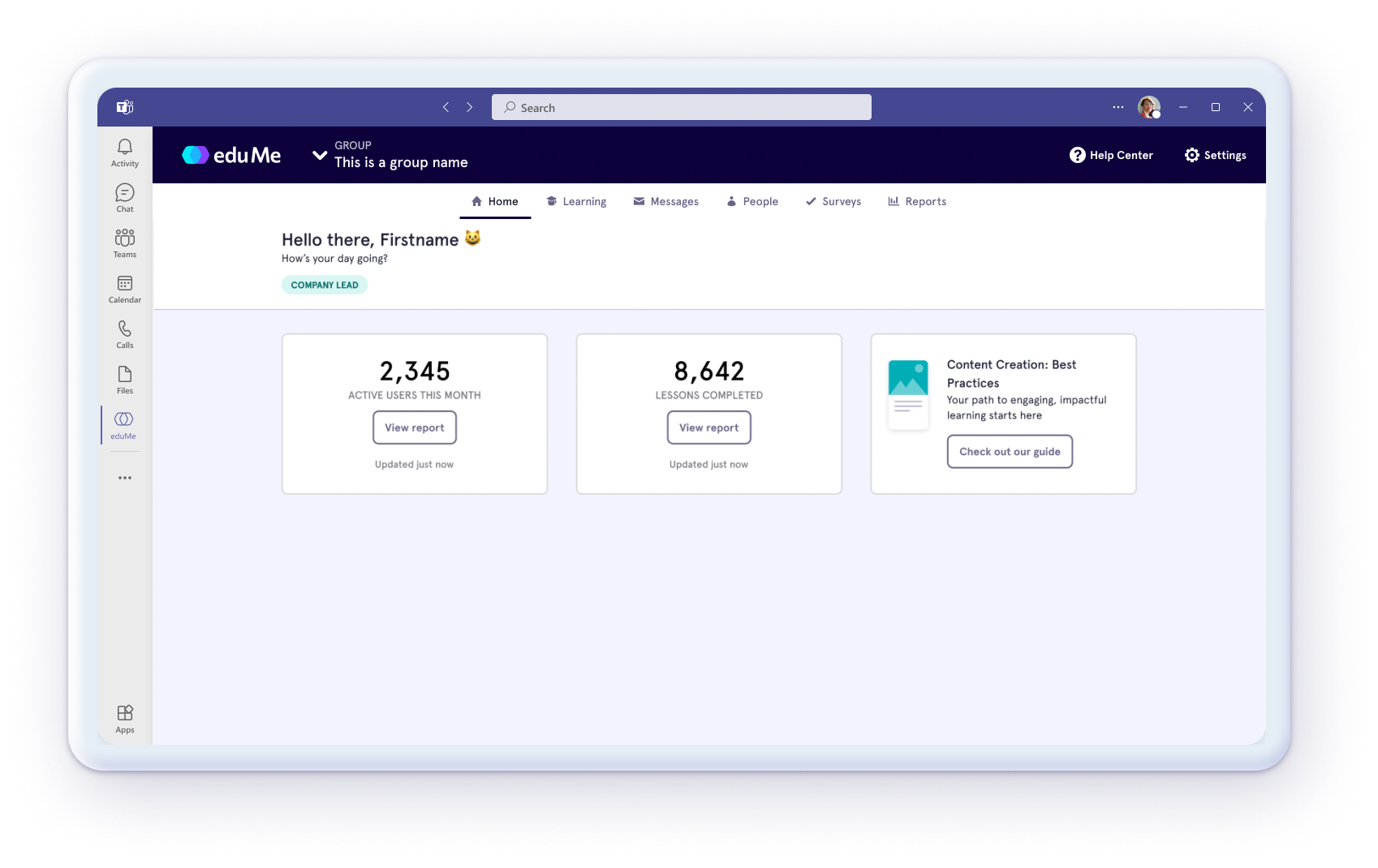Open the Messages tab
The height and width of the screenshot is (868, 1378).
coord(665,201)
